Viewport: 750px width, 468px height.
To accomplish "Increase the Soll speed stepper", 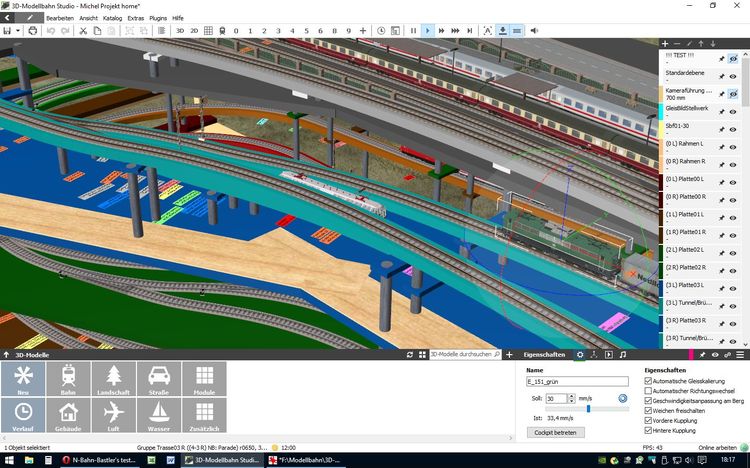I will 573,395.
